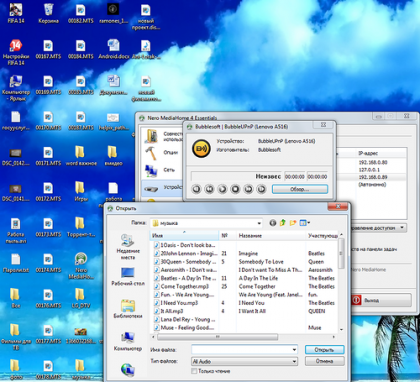
Task: Select the file Beatles - A Day In The ...
Action: click(x=185, y=278)
